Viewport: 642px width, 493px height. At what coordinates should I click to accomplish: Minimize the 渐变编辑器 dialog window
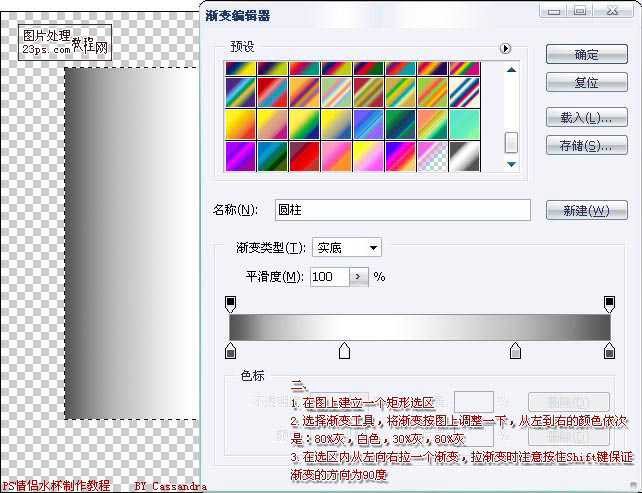554,11
